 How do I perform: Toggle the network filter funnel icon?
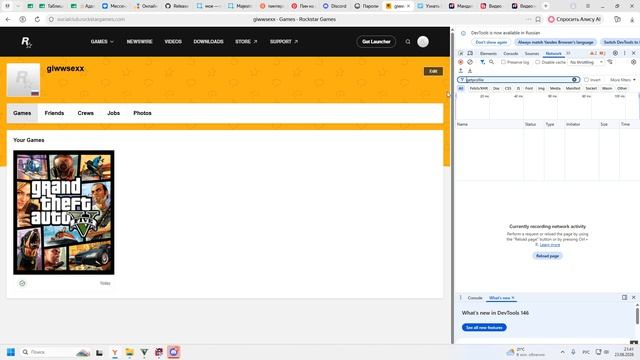click(482, 62)
